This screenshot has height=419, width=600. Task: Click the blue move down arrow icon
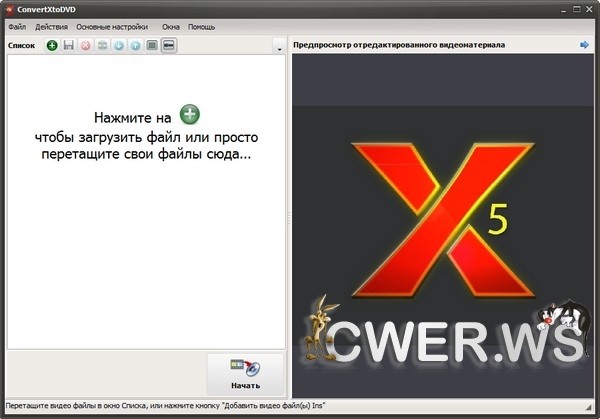[x=119, y=46]
